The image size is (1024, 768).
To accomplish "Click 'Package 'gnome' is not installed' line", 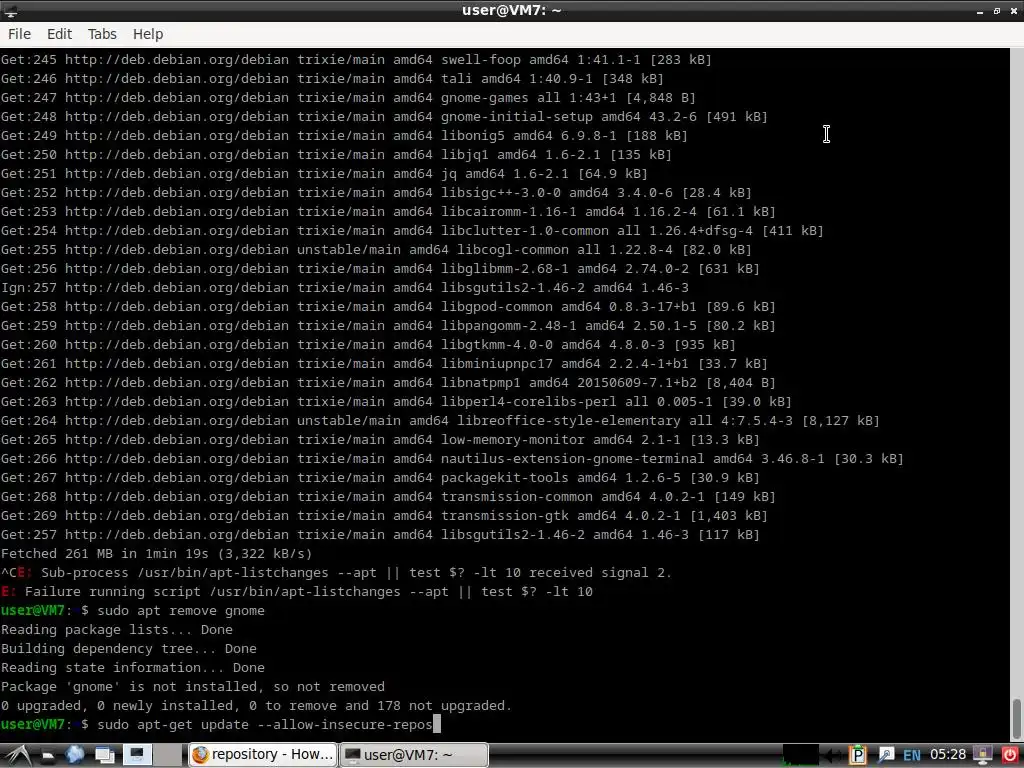I will tap(193, 687).
